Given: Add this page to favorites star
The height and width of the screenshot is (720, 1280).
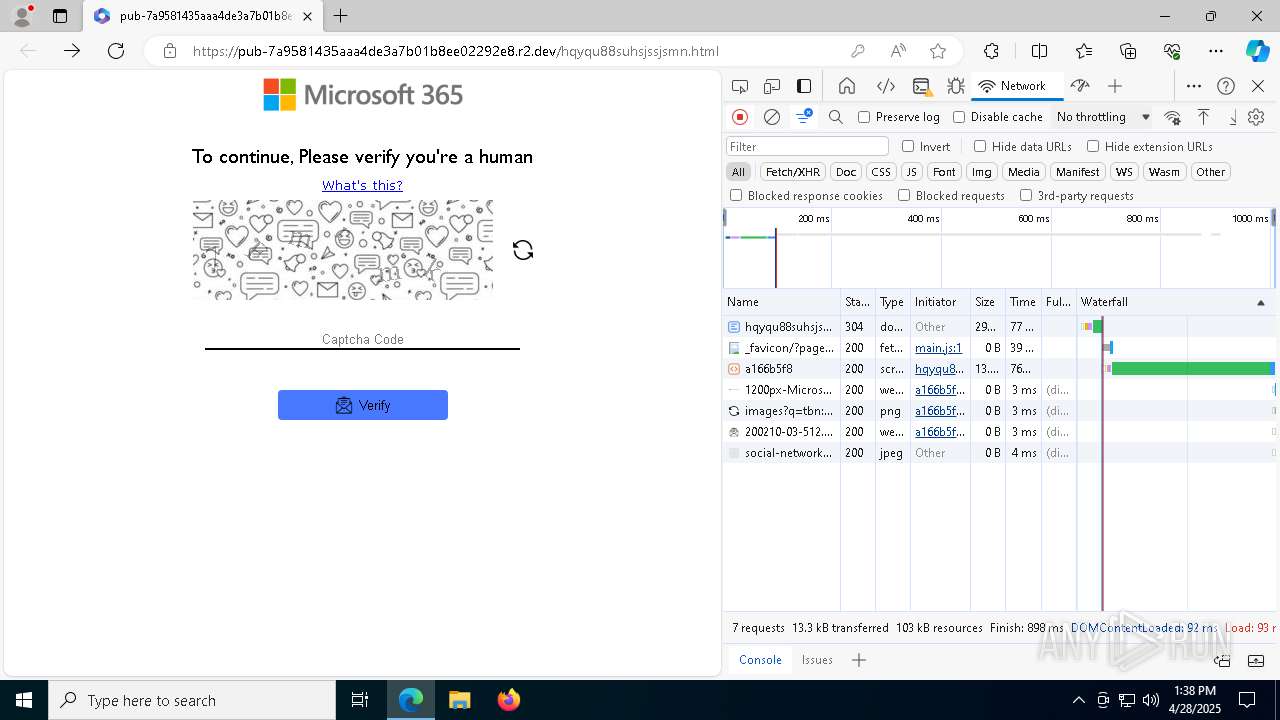Looking at the screenshot, I should tap(938, 51).
